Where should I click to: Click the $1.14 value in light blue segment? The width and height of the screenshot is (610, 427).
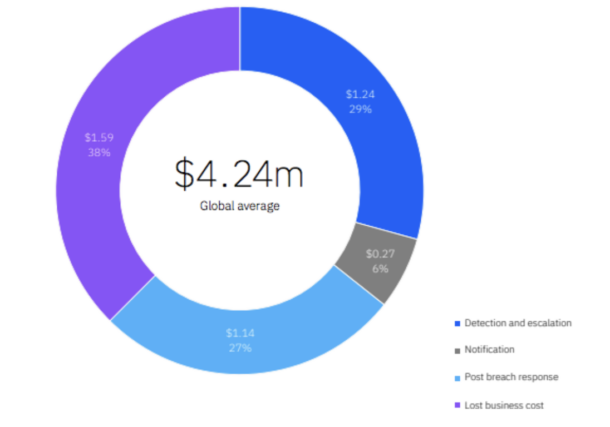[x=240, y=333]
